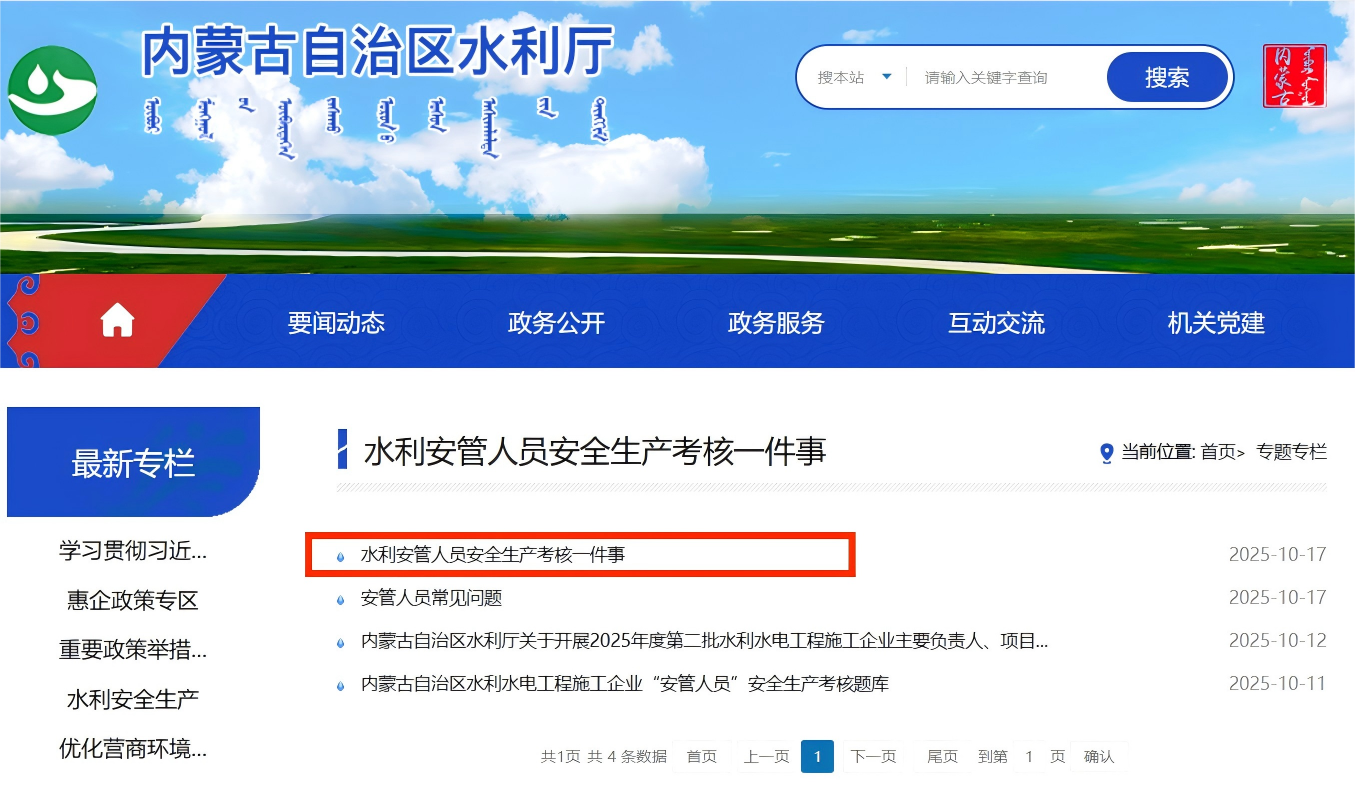
Task: Open the 机关党建 menu item
Action: click(x=1216, y=322)
